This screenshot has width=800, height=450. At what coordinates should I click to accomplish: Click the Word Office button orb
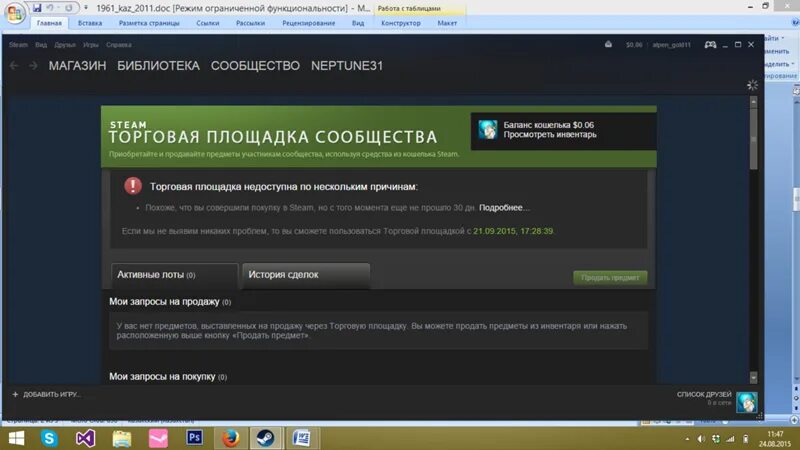(15, 13)
